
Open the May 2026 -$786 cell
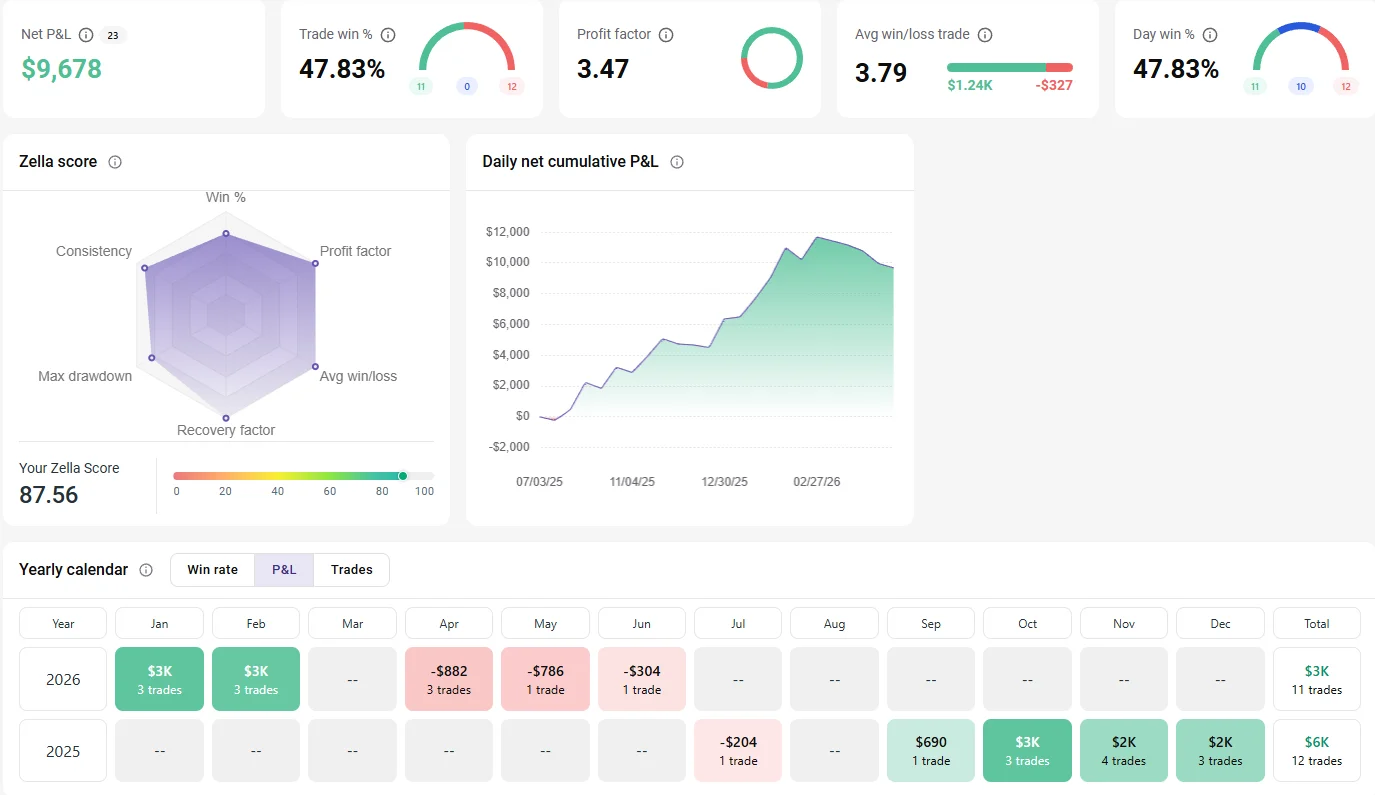click(x=545, y=679)
